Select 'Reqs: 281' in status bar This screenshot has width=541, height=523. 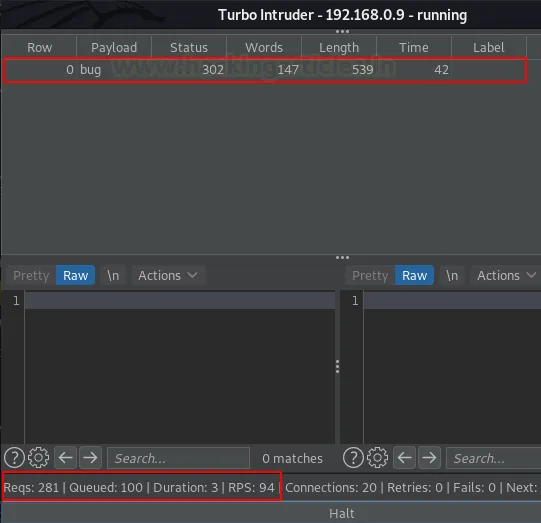click(x=31, y=488)
